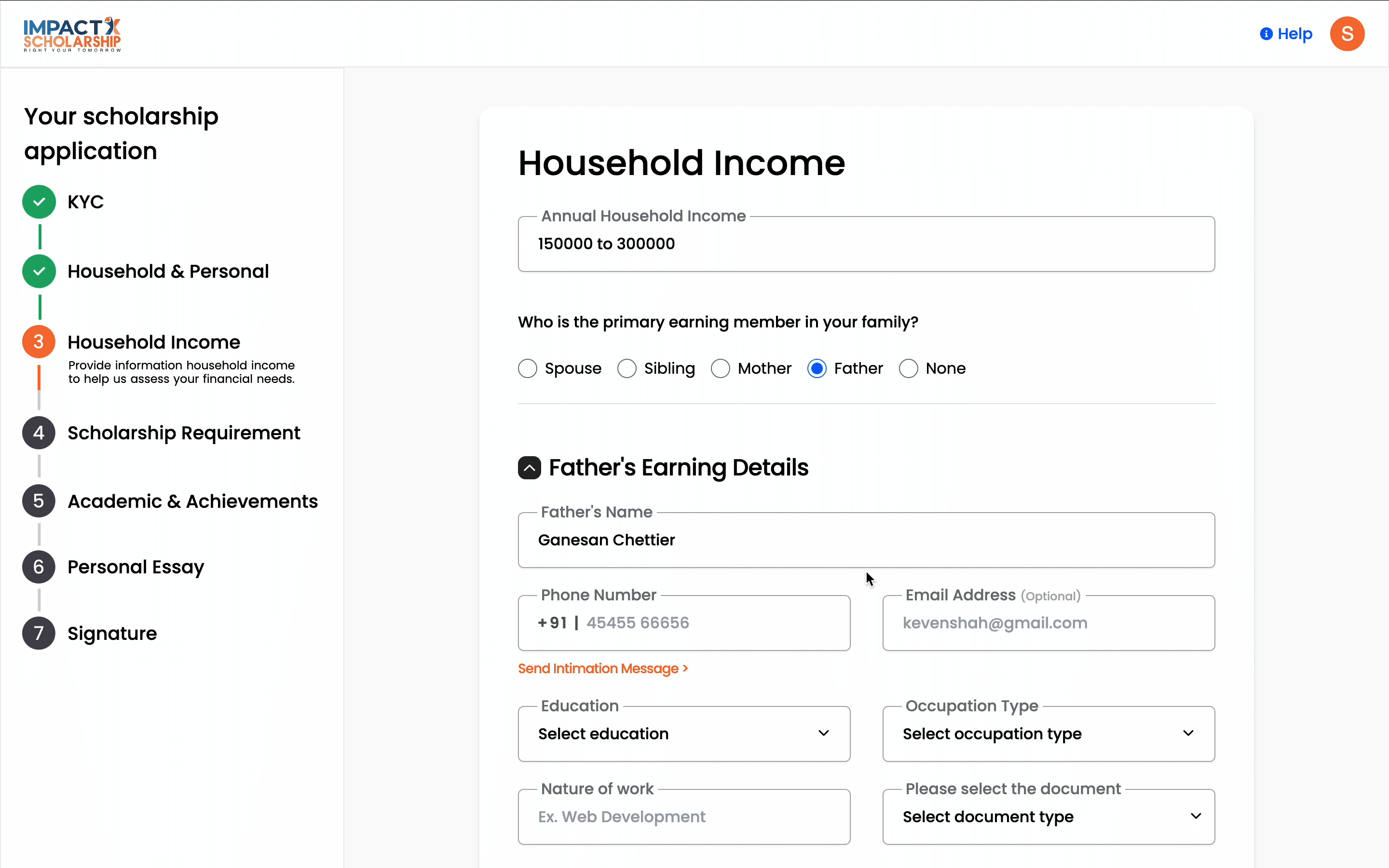Screen dimensions: 1389x868
Task: Open the user profile avatar S
Action: [1347, 34]
